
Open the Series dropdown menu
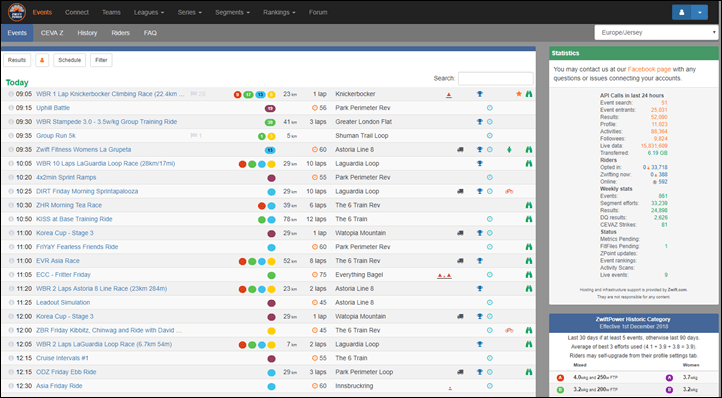[189, 12]
